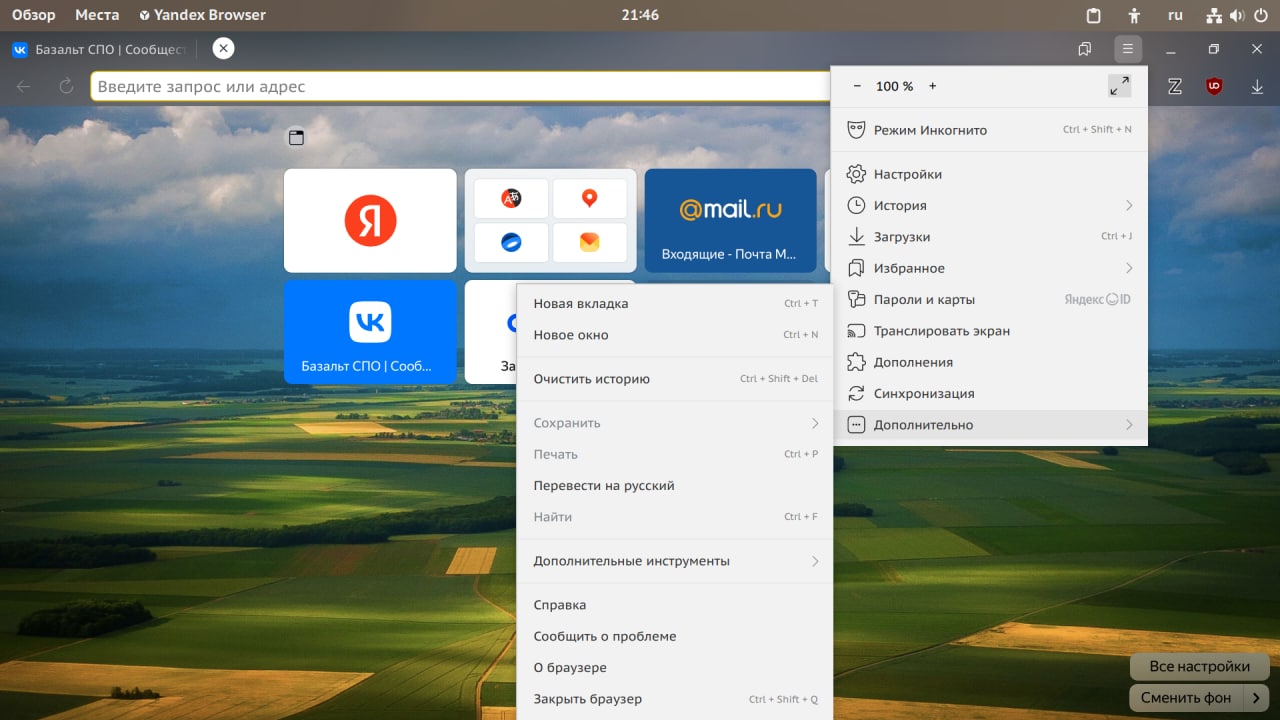Screen dimensions: 1280x720
Task: Click the Загрузки download icon in the menu
Action: (x=856, y=237)
